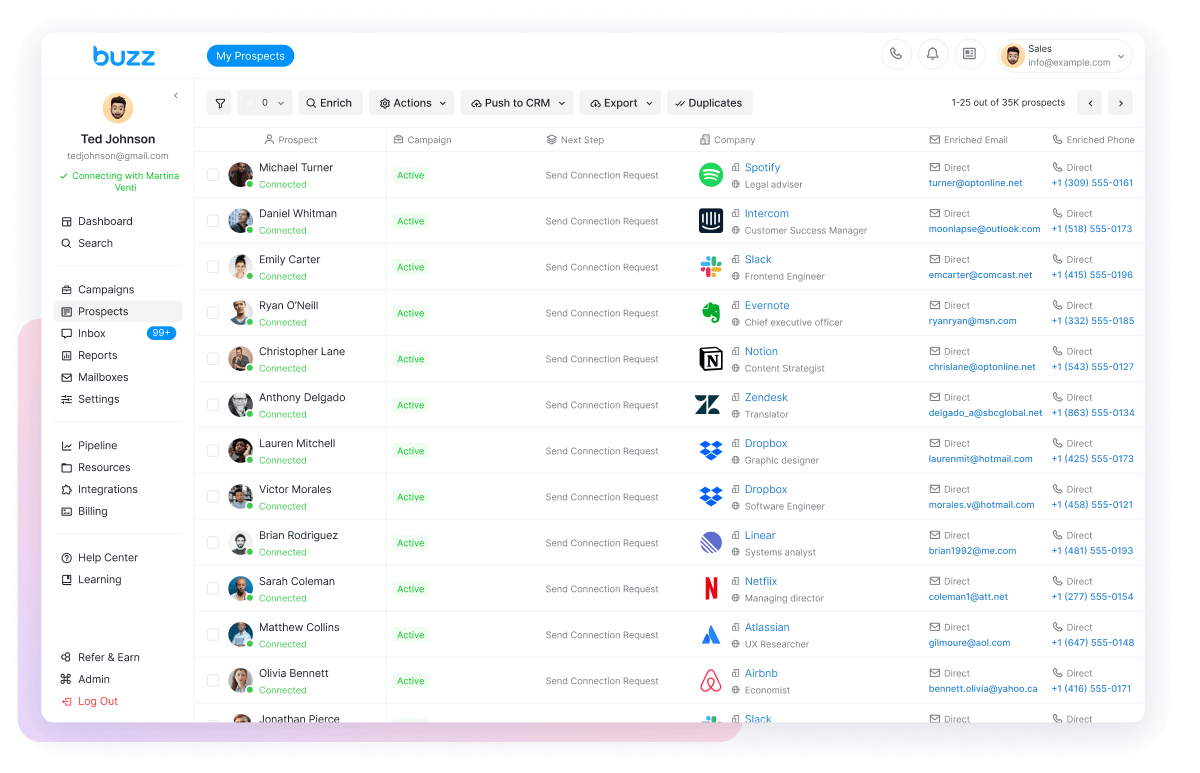Click the filter funnel icon
This screenshot has height=773, width=1200.
tap(220, 103)
